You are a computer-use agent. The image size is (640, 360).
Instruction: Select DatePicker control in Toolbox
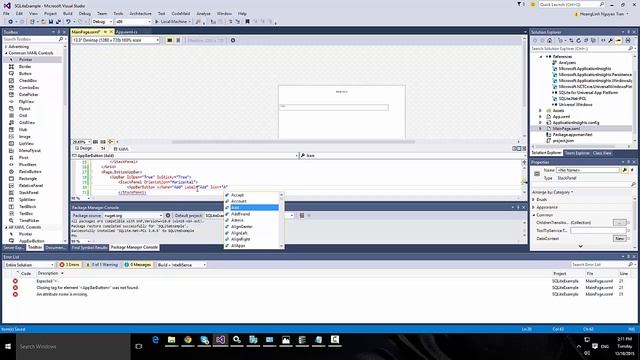pos(28,94)
